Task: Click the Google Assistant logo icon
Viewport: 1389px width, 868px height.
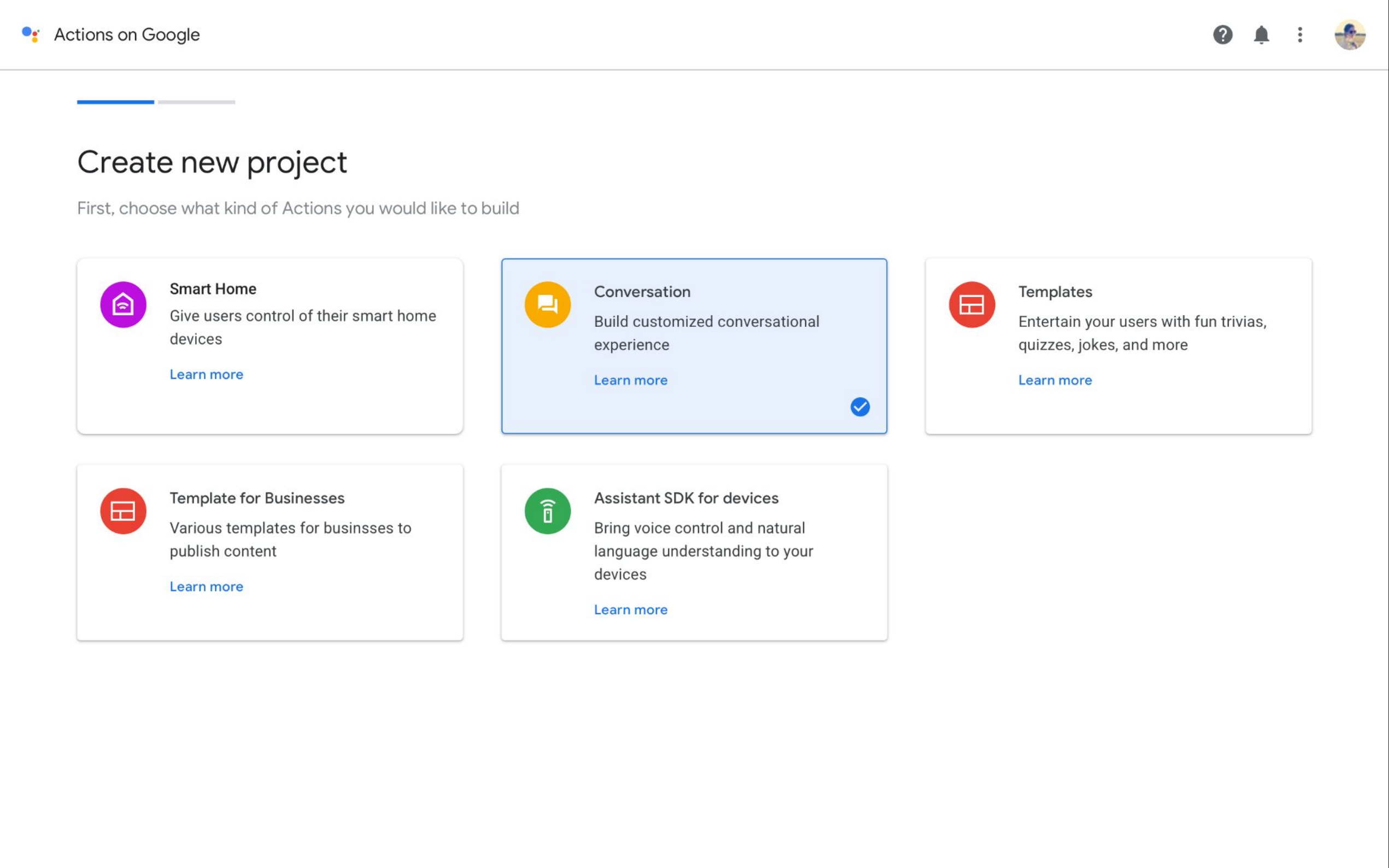Action: click(31, 34)
